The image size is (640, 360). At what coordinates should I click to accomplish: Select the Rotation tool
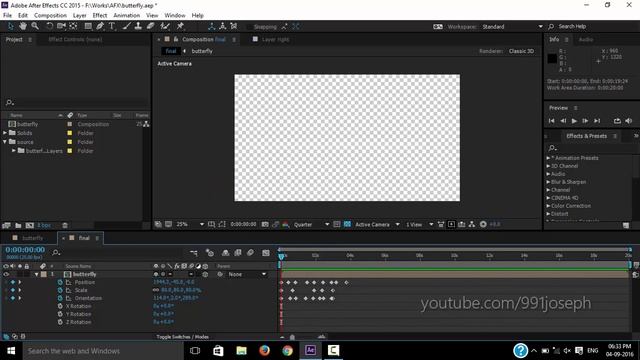coord(49,26)
